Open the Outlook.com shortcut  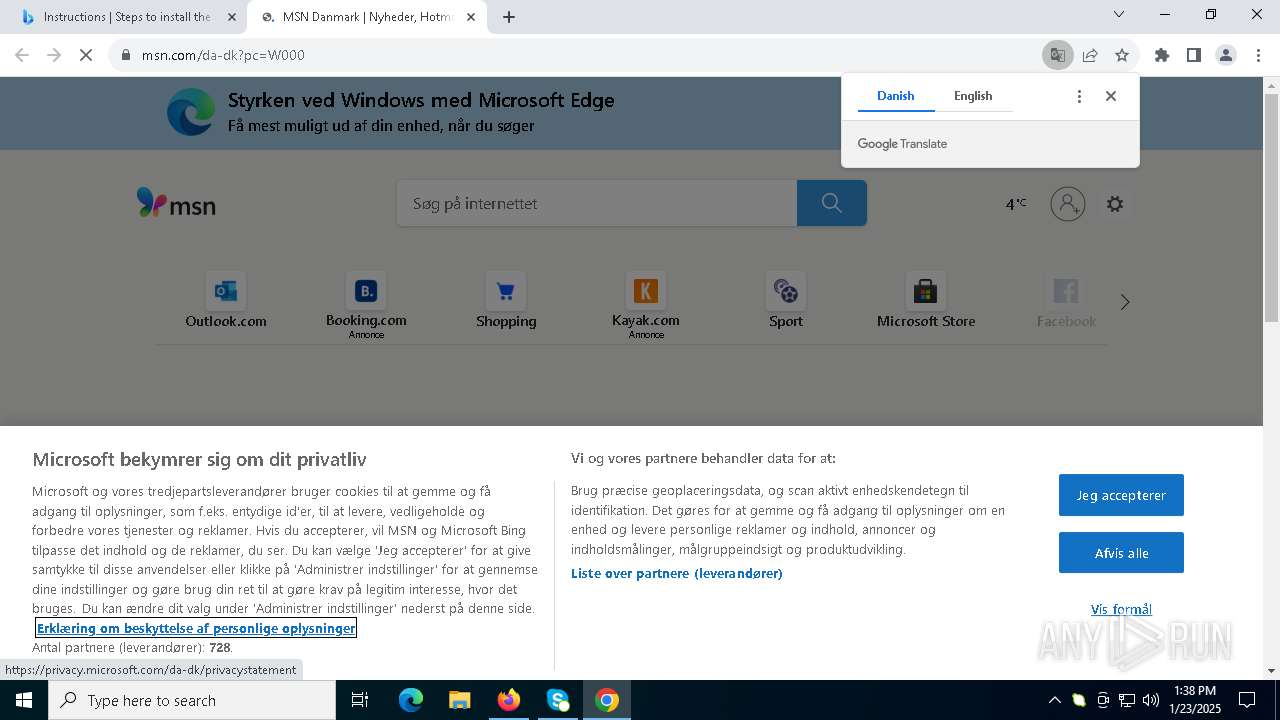coord(226,301)
